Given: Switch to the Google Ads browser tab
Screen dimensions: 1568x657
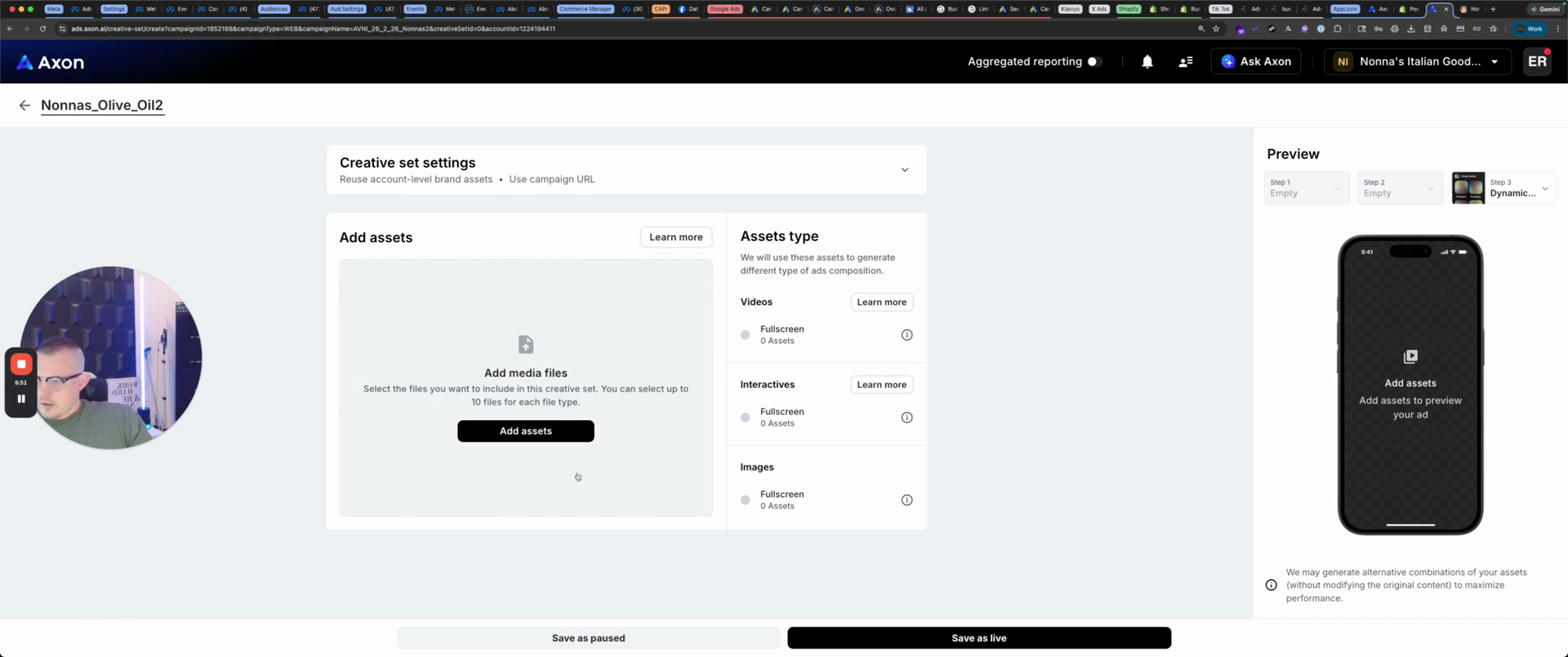Looking at the screenshot, I should tap(724, 9).
